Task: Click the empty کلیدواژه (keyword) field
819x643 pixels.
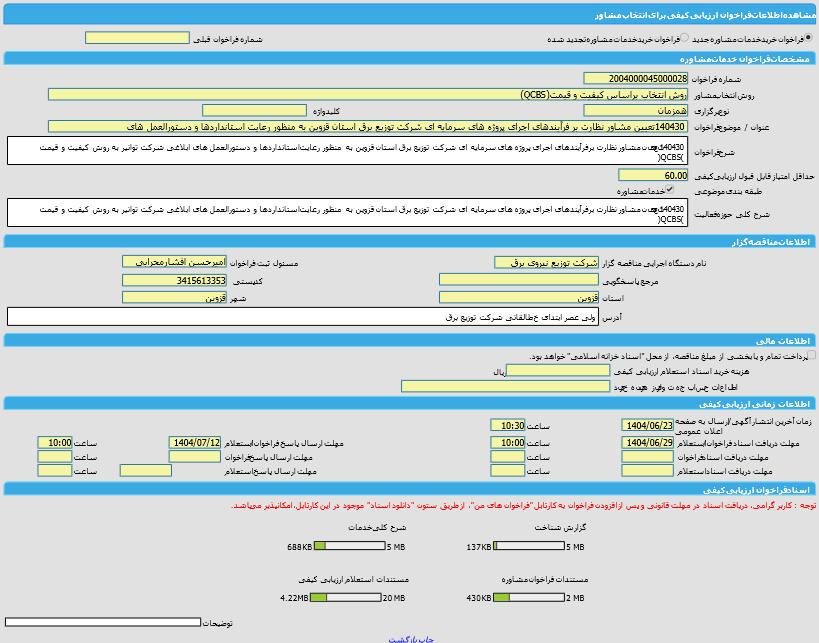Action: pyautogui.click(x=254, y=110)
